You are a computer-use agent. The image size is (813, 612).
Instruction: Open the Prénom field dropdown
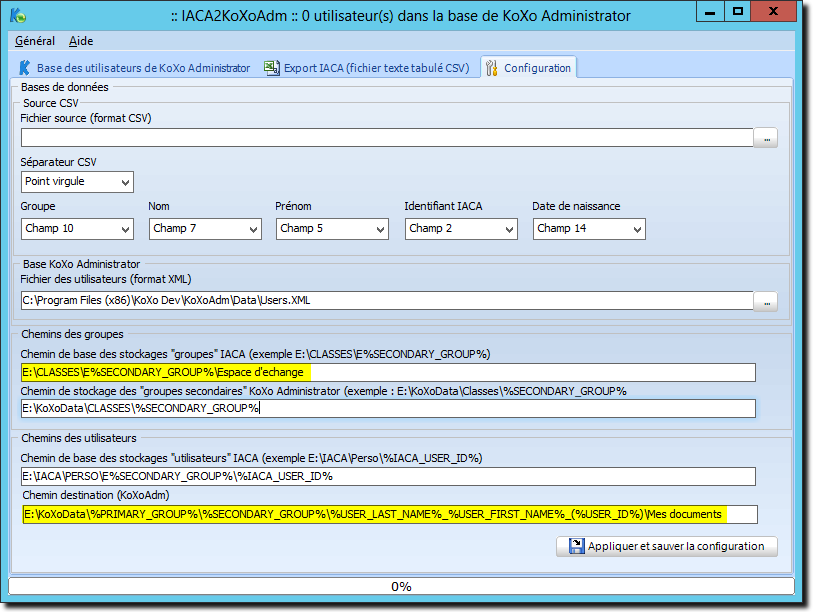[332, 229]
